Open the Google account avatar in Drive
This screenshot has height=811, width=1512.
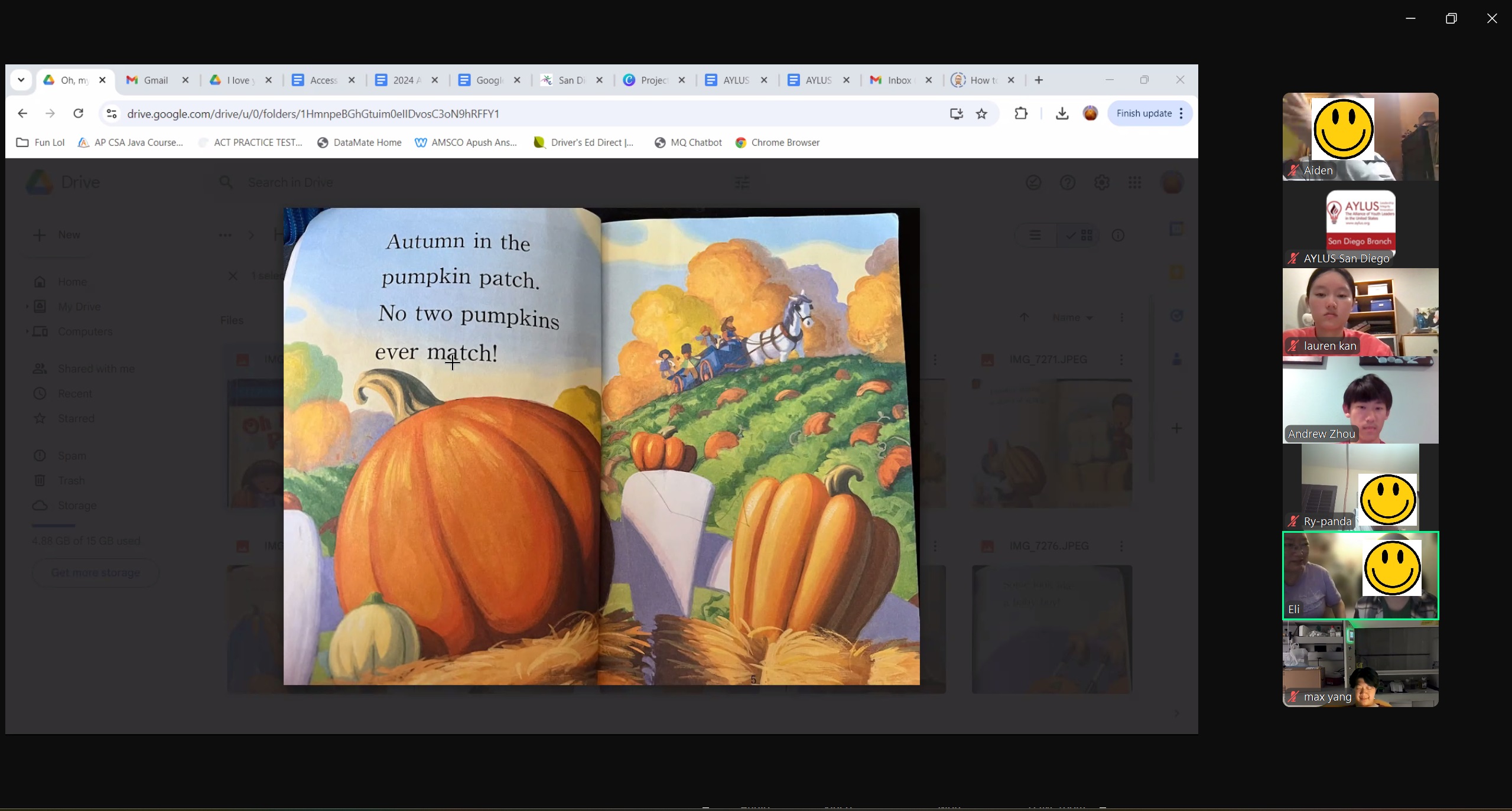click(x=1173, y=183)
